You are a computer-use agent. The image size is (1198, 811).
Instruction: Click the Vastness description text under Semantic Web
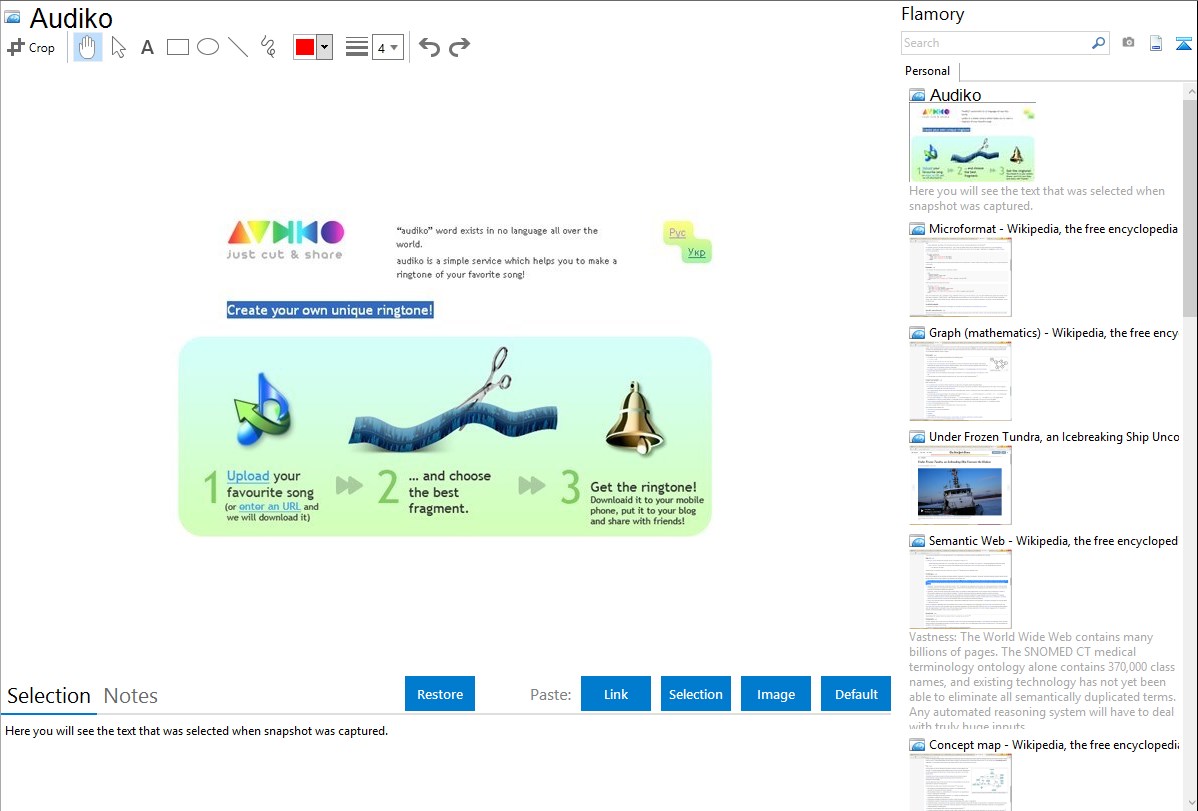[x=1042, y=681]
